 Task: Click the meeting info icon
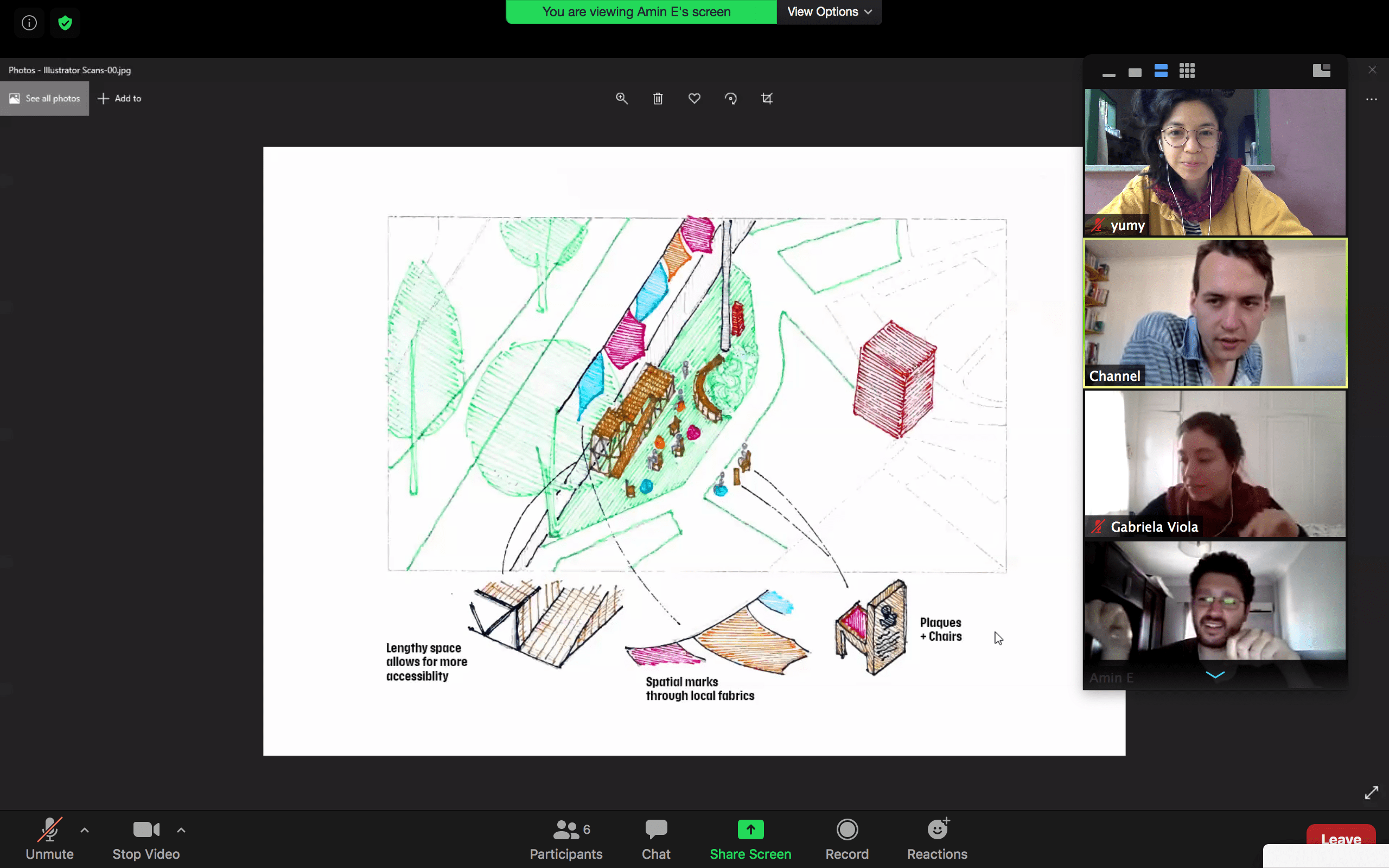[x=29, y=23]
